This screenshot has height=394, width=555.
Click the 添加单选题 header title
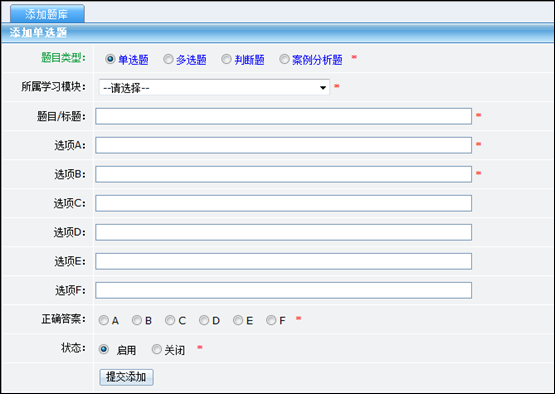pos(38,33)
